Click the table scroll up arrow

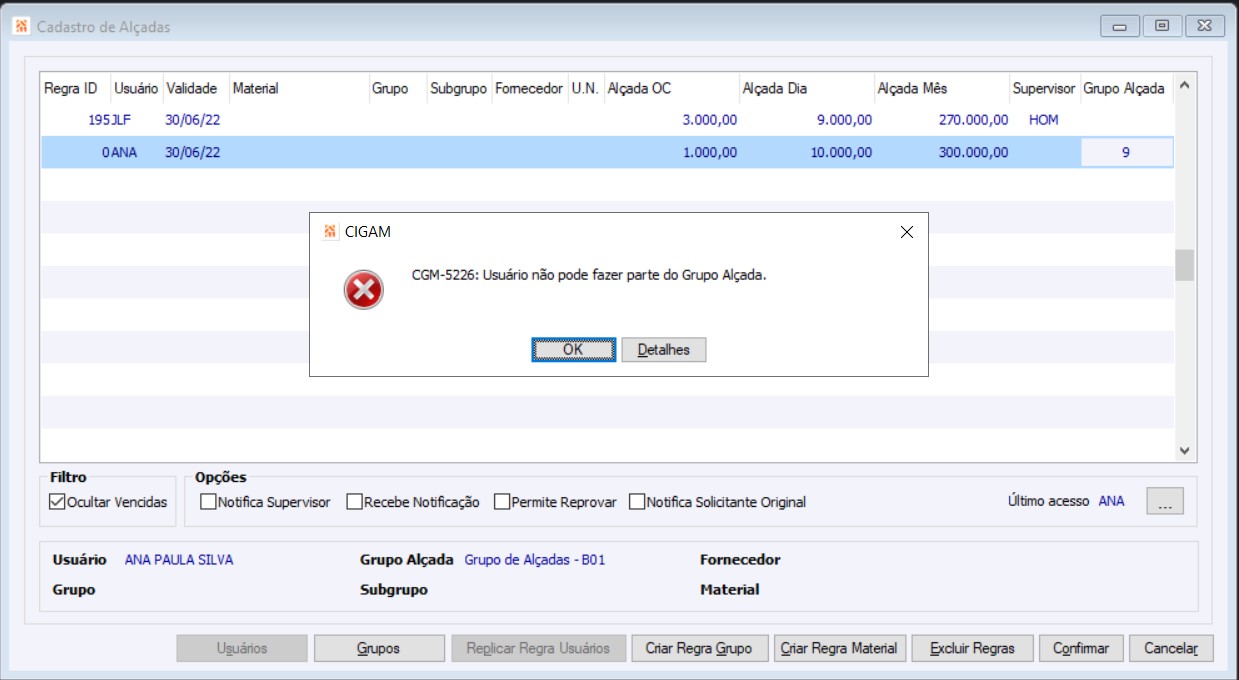pyautogui.click(x=1185, y=86)
